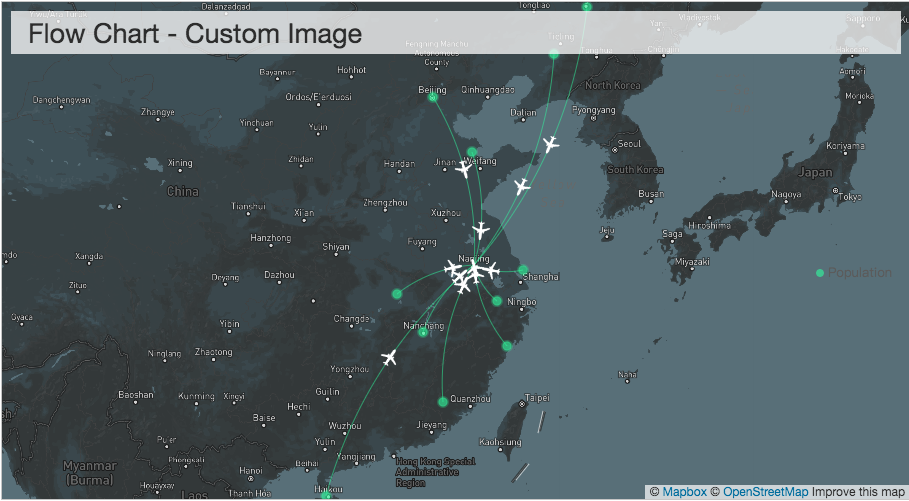Open the Mapbox attribution link
Screen dimensions: 909x501
coord(684,492)
